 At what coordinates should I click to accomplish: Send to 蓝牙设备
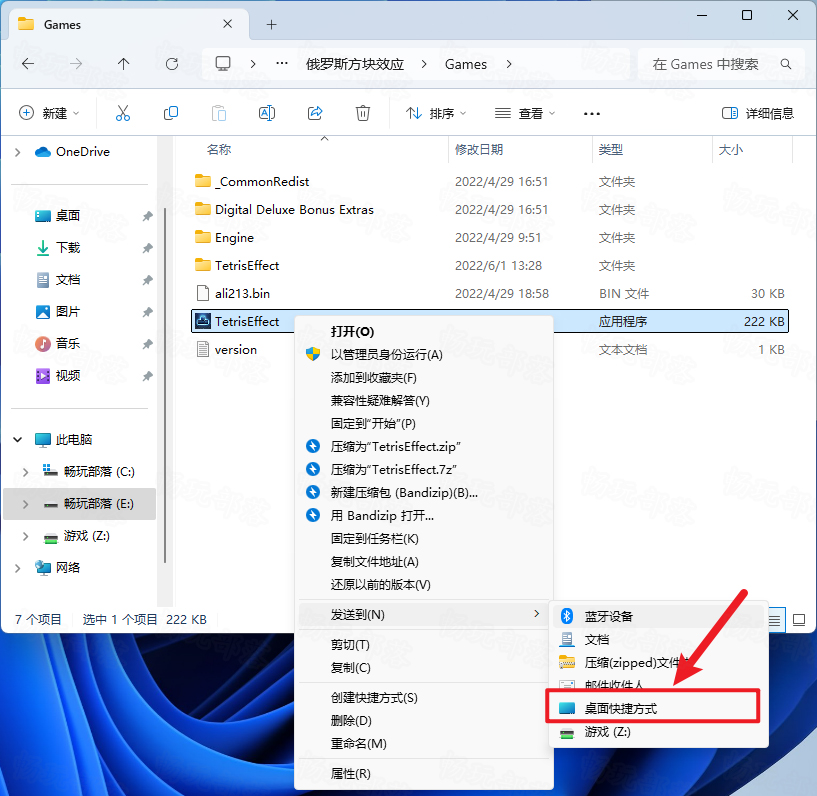(x=659, y=616)
